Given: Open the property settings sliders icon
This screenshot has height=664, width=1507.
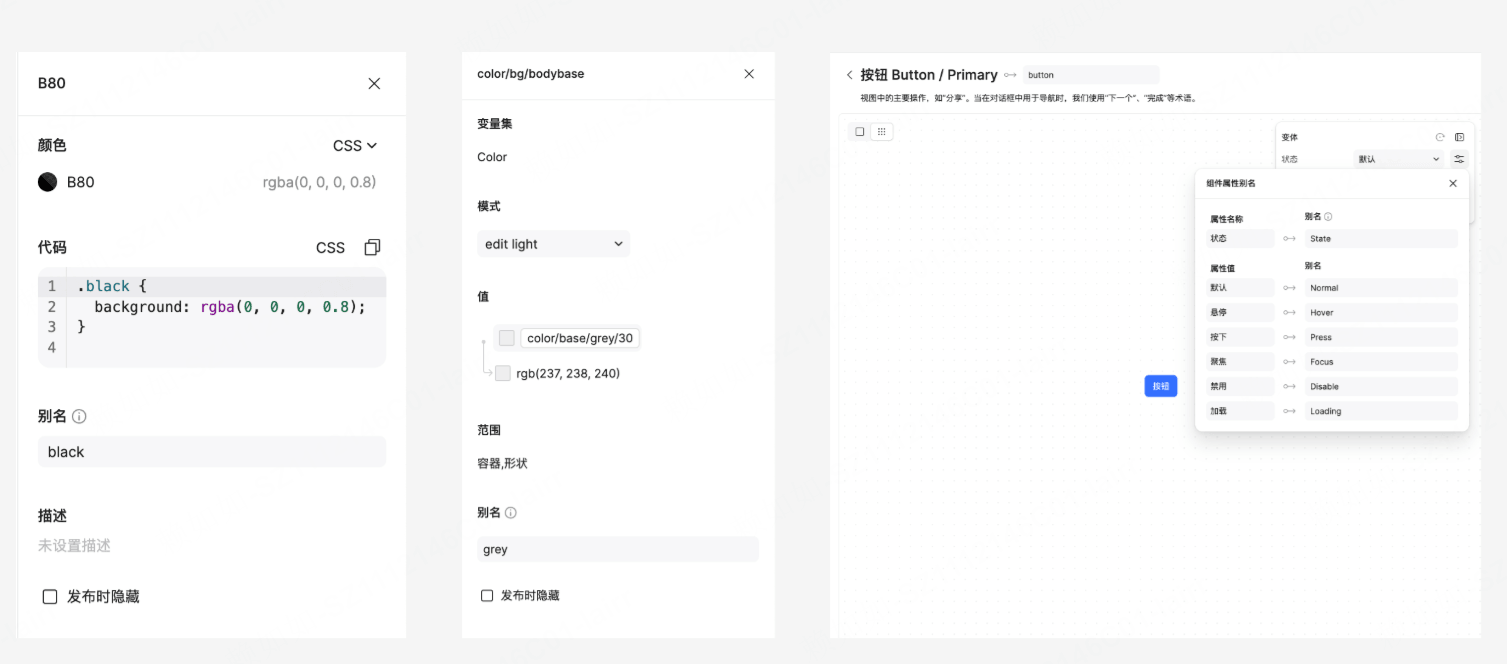Looking at the screenshot, I should coord(1459,159).
